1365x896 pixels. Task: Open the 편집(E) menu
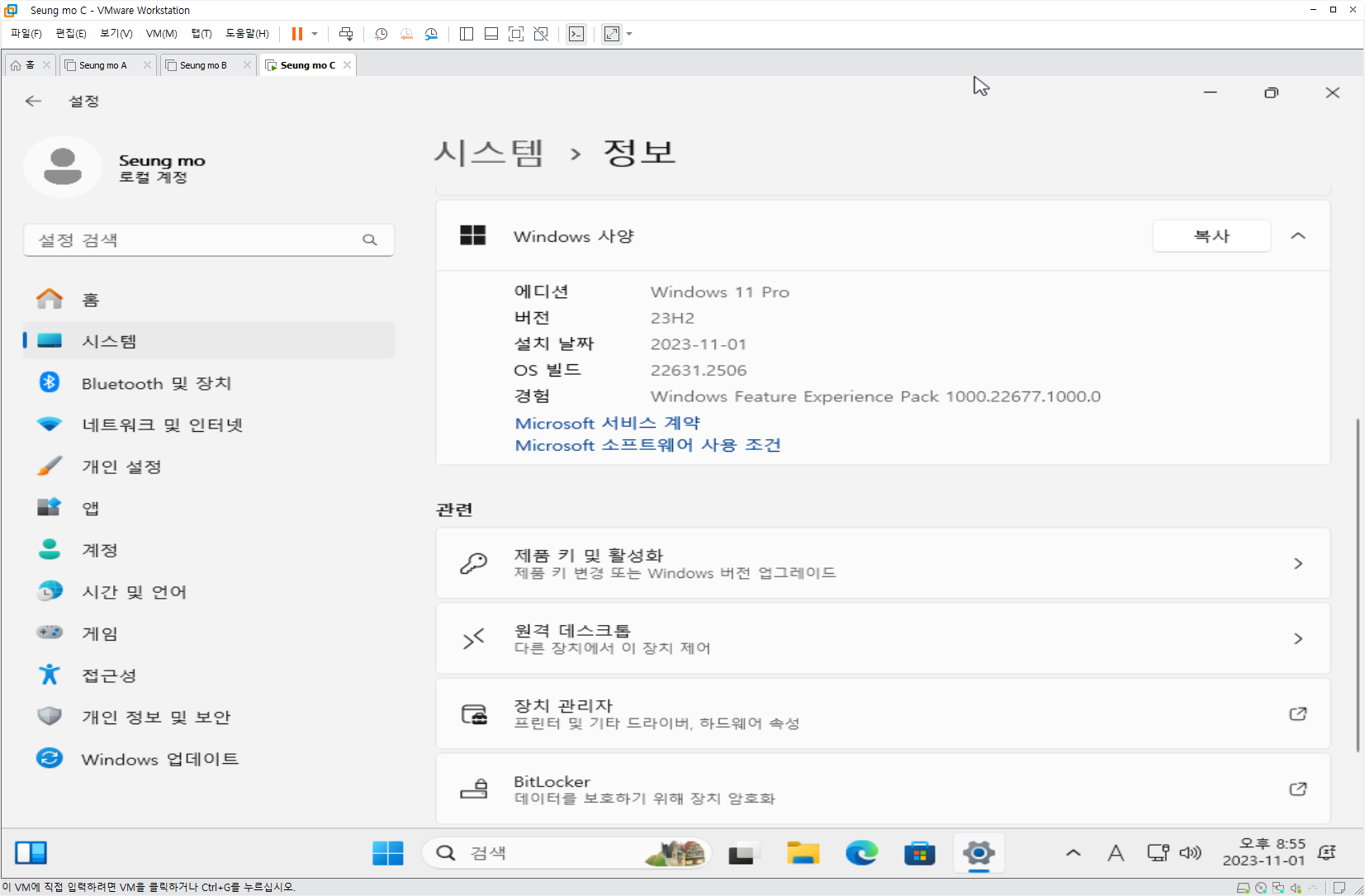tap(71, 34)
